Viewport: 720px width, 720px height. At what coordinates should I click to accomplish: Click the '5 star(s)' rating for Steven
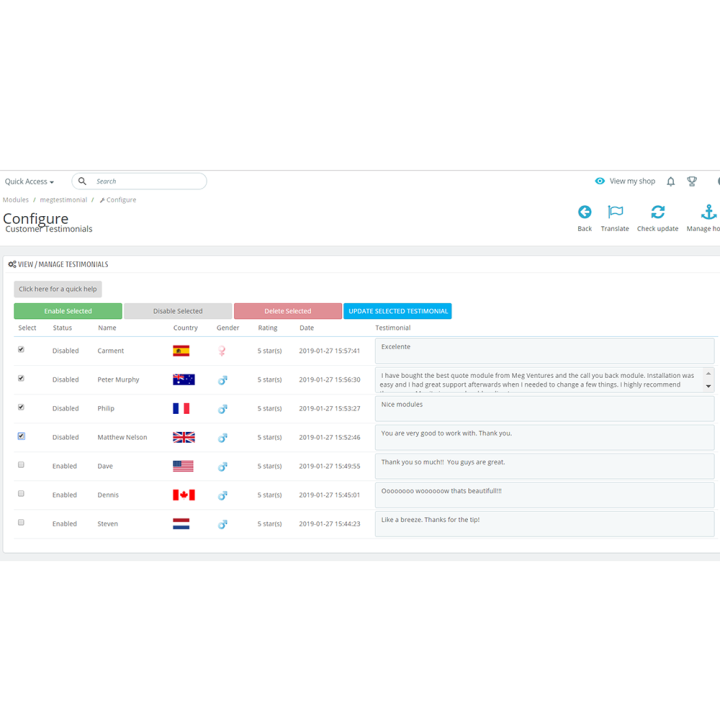tap(270, 524)
